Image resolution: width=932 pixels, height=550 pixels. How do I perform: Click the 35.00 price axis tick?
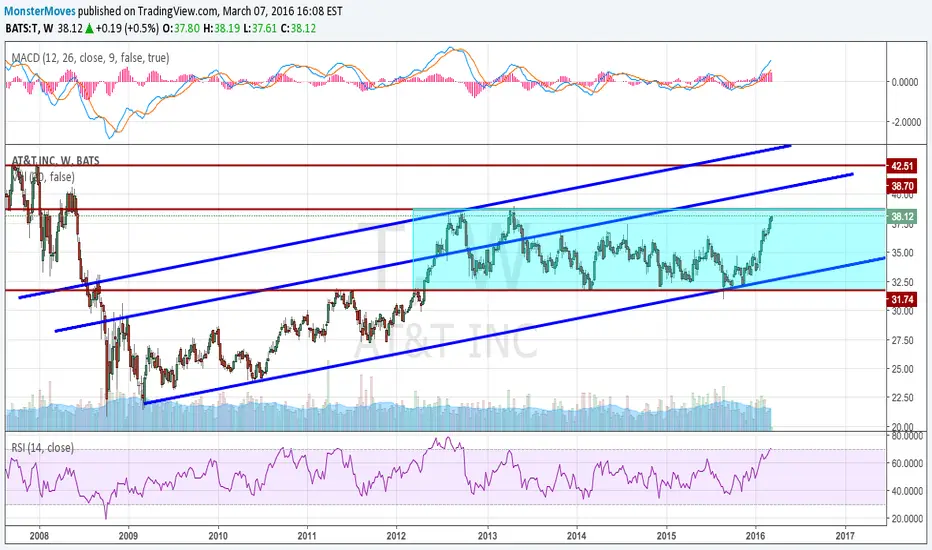[x=902, y=253]
